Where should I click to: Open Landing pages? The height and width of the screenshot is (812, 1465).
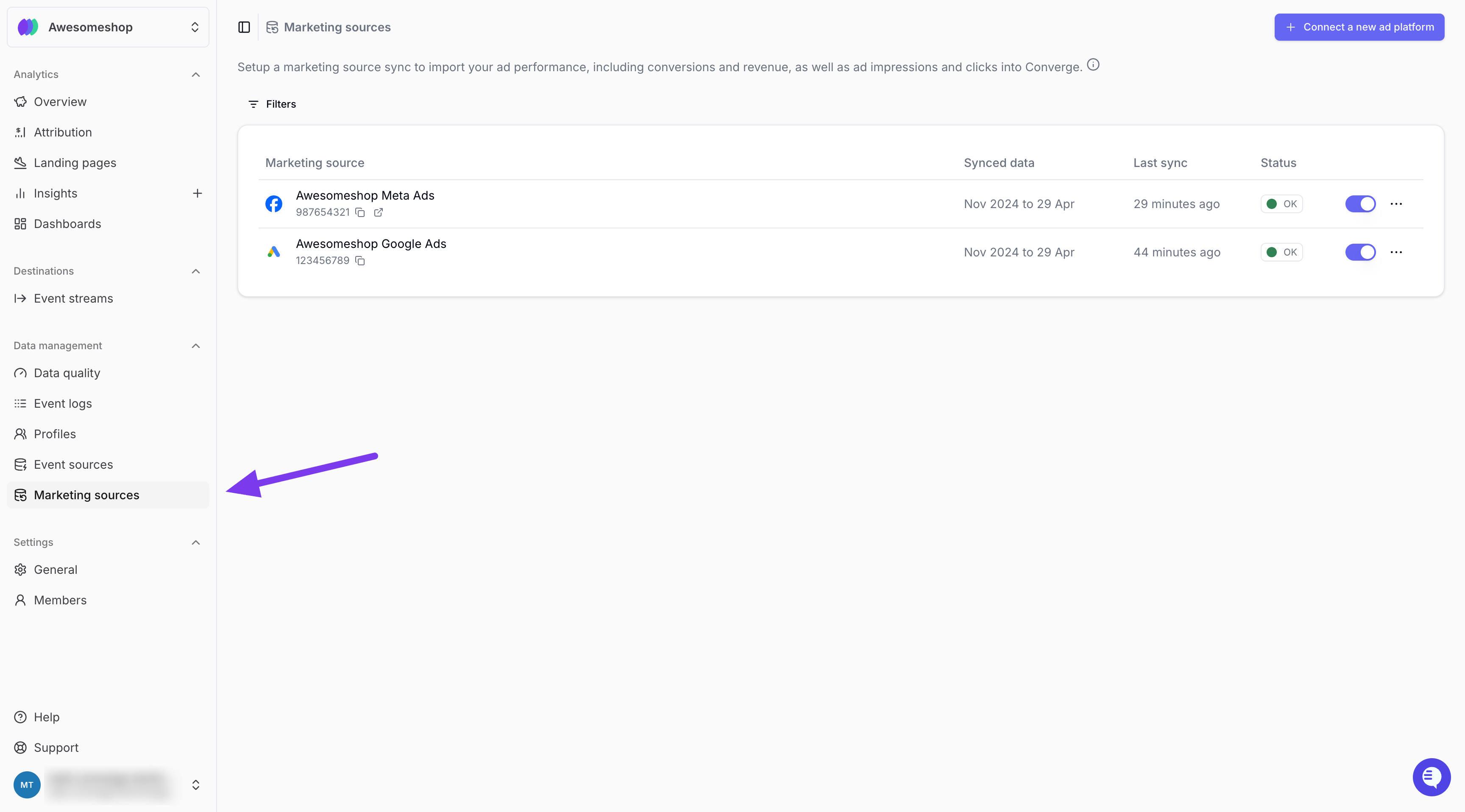click(108, 163)
